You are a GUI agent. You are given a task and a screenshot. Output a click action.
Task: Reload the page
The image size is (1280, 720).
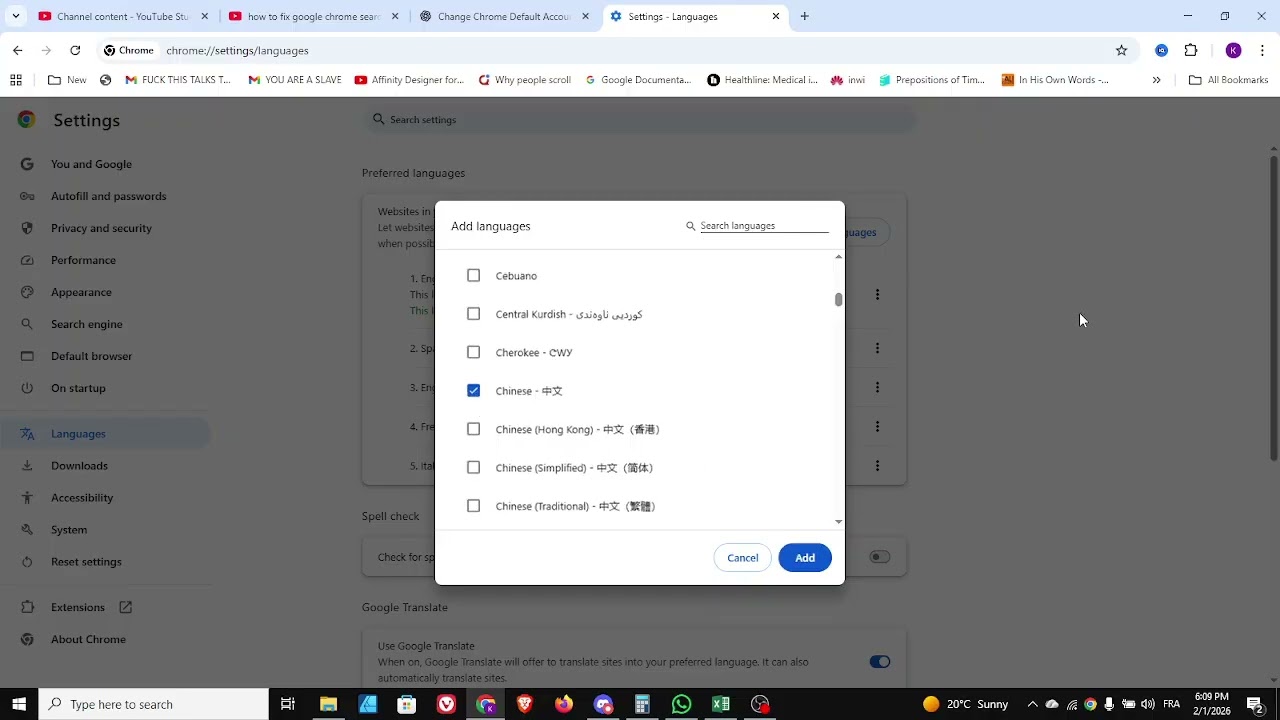click(75, 50)
